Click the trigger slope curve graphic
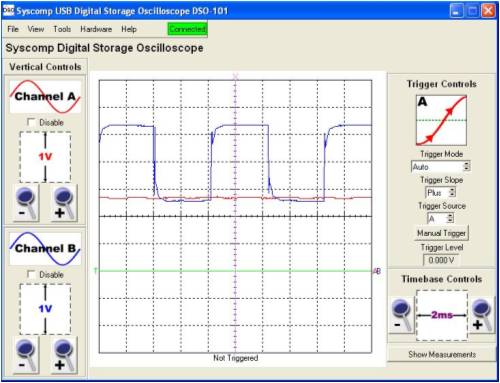The image size is (500, 383). pyautogui.click(x=441, y=120)
